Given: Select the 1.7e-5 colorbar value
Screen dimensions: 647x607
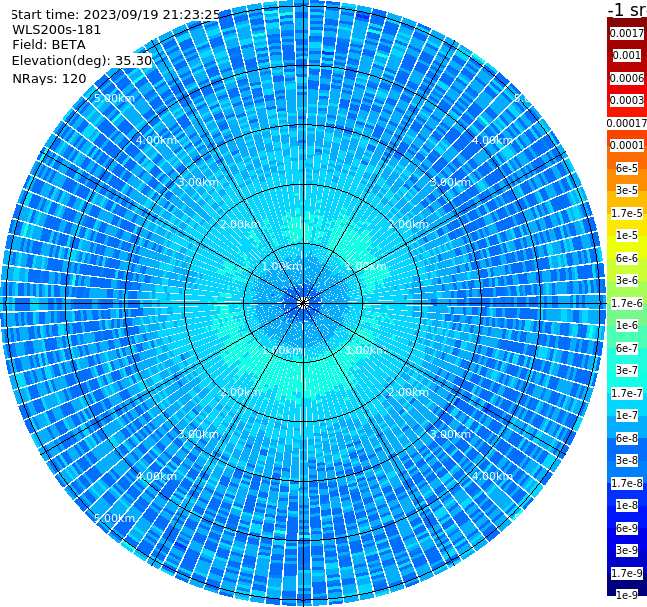Looking at the screenshot, I should click(627, 213).
